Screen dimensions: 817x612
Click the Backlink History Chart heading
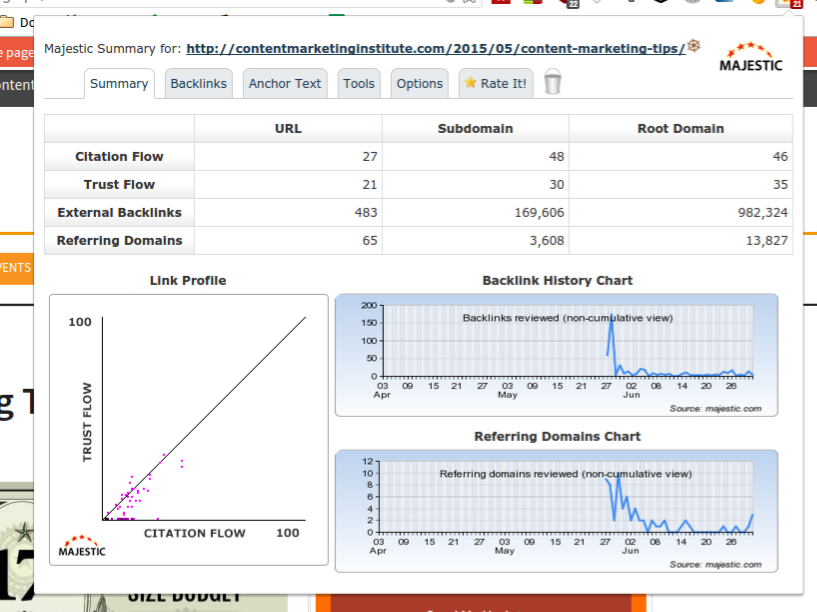tap(558, 281)
